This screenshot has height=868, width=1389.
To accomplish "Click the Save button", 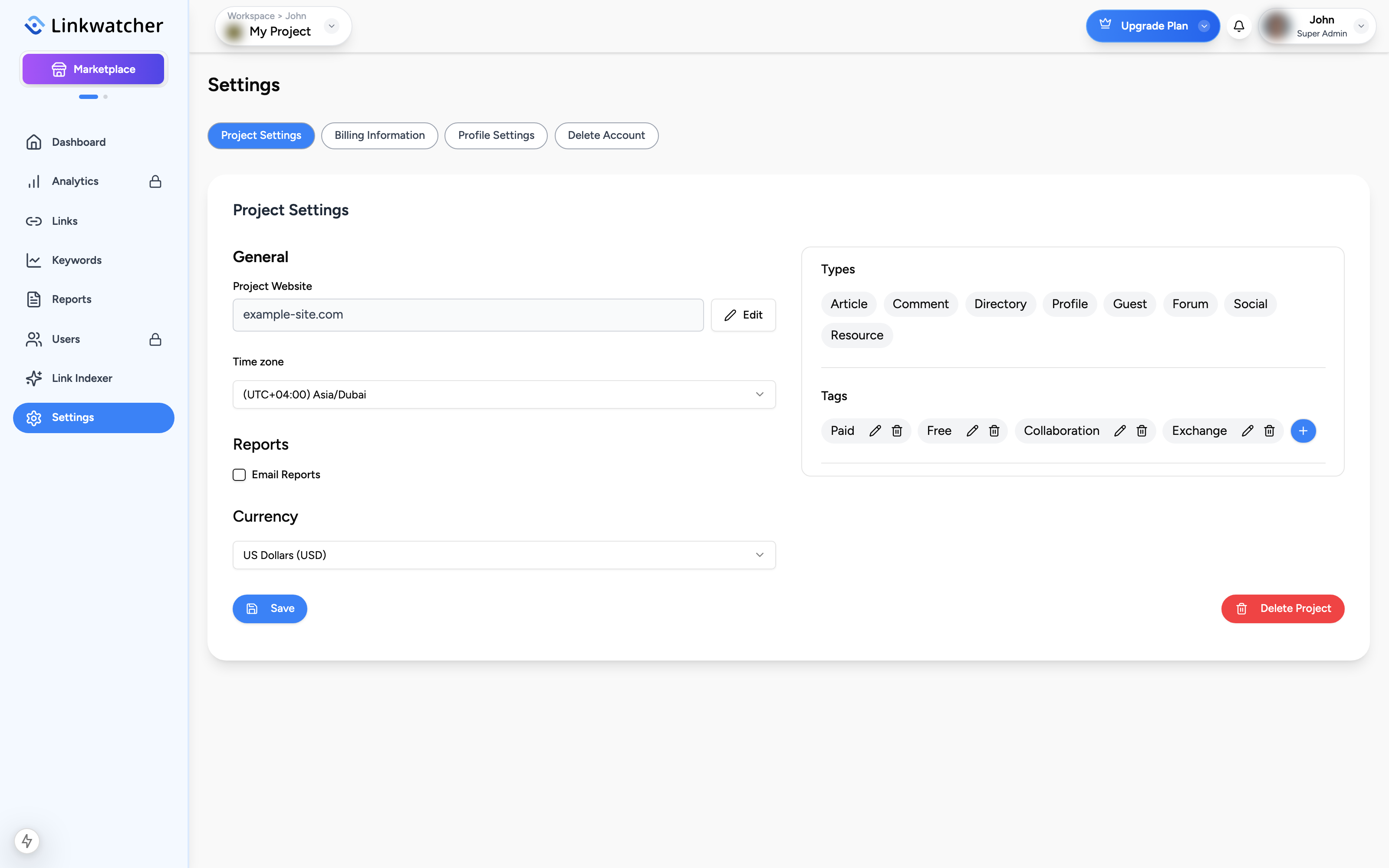I will (x=270, y=608).
